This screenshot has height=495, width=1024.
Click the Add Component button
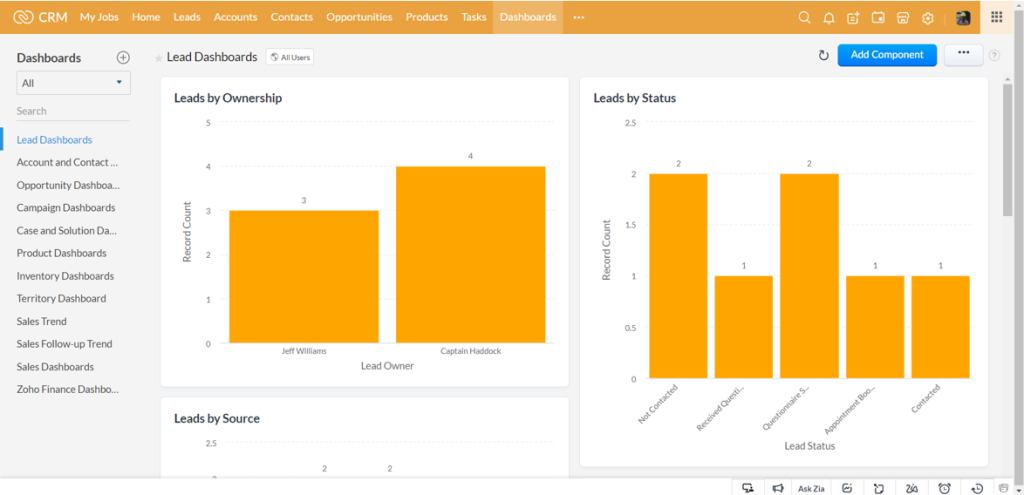[x=887, y=55]
